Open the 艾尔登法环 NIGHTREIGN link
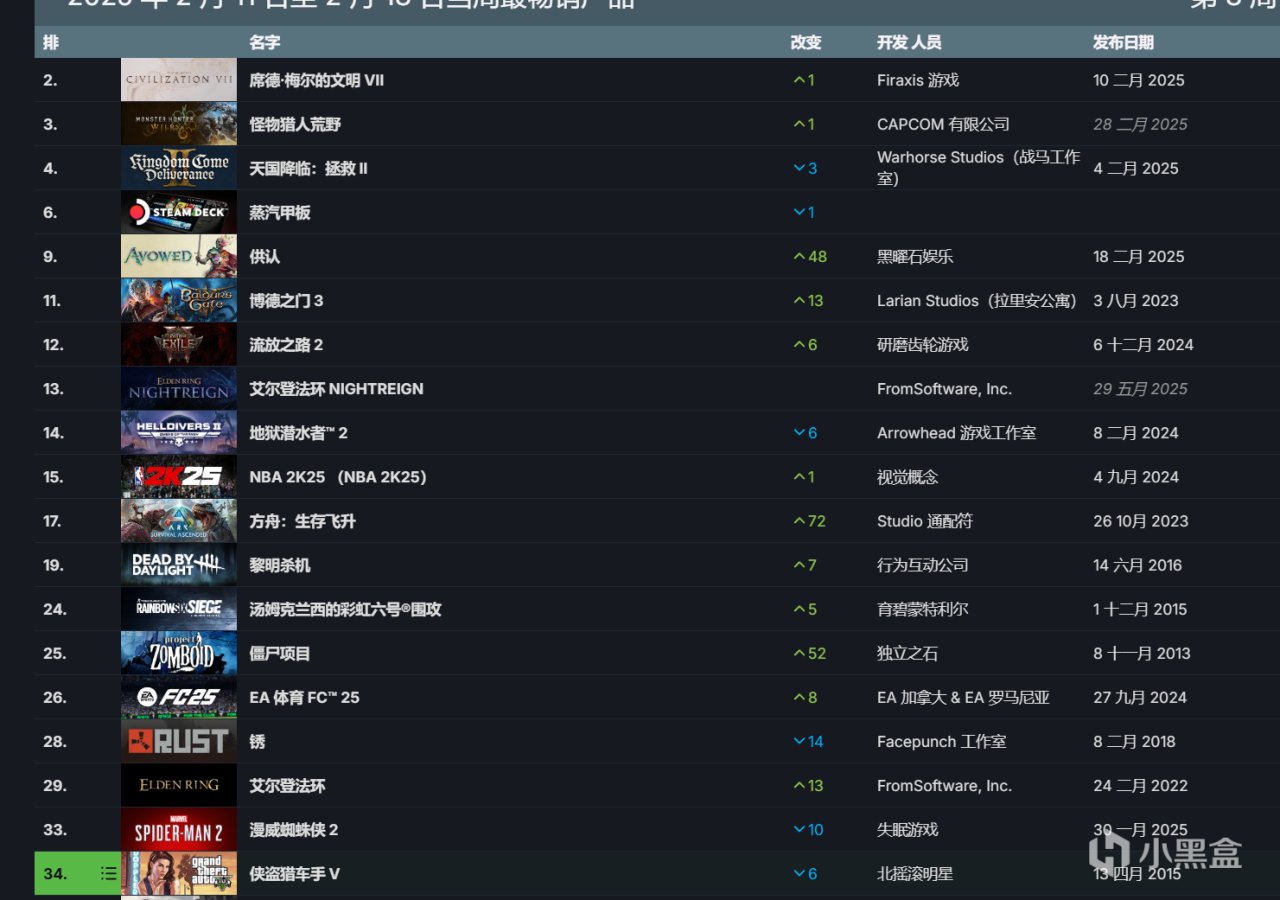 (336, 388)
